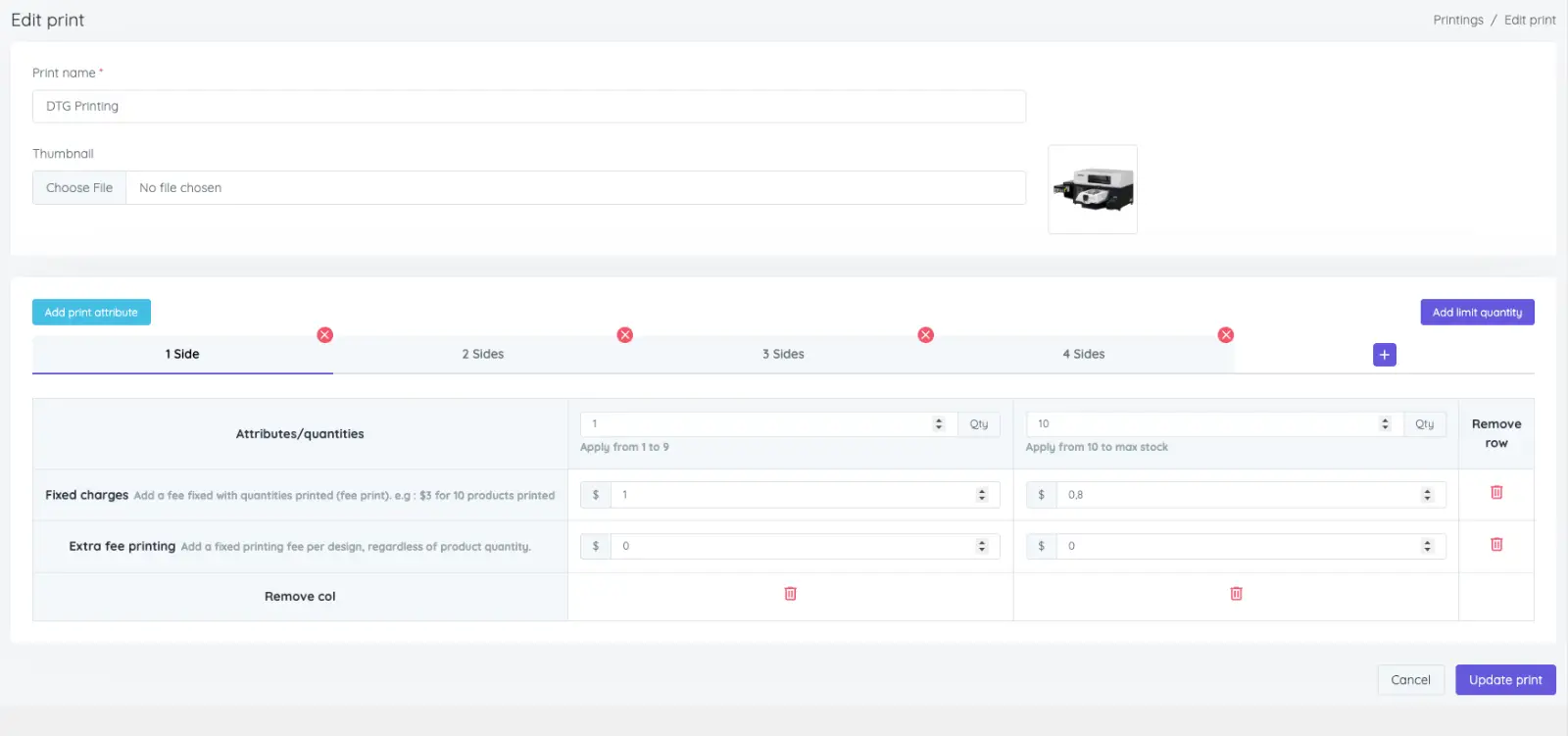The image size is (1568, 736).
Task: Adjust the 0,8 fixed charge stepper
Action: pyautogui.click(x=1427, y=495)
